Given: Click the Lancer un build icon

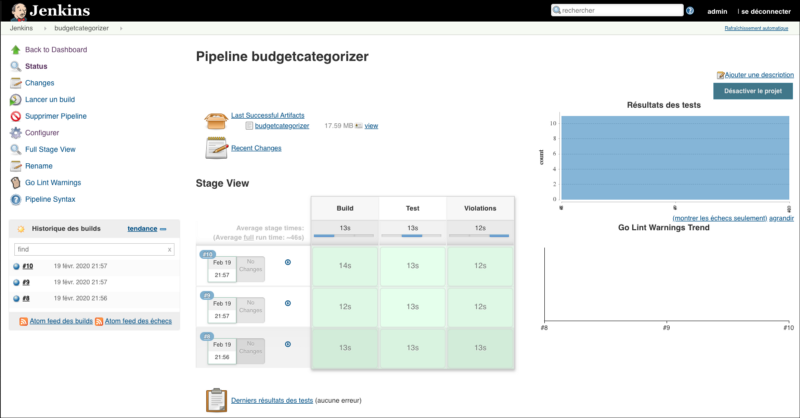Looking at the screenshot, I should click(x=15, y=100).
